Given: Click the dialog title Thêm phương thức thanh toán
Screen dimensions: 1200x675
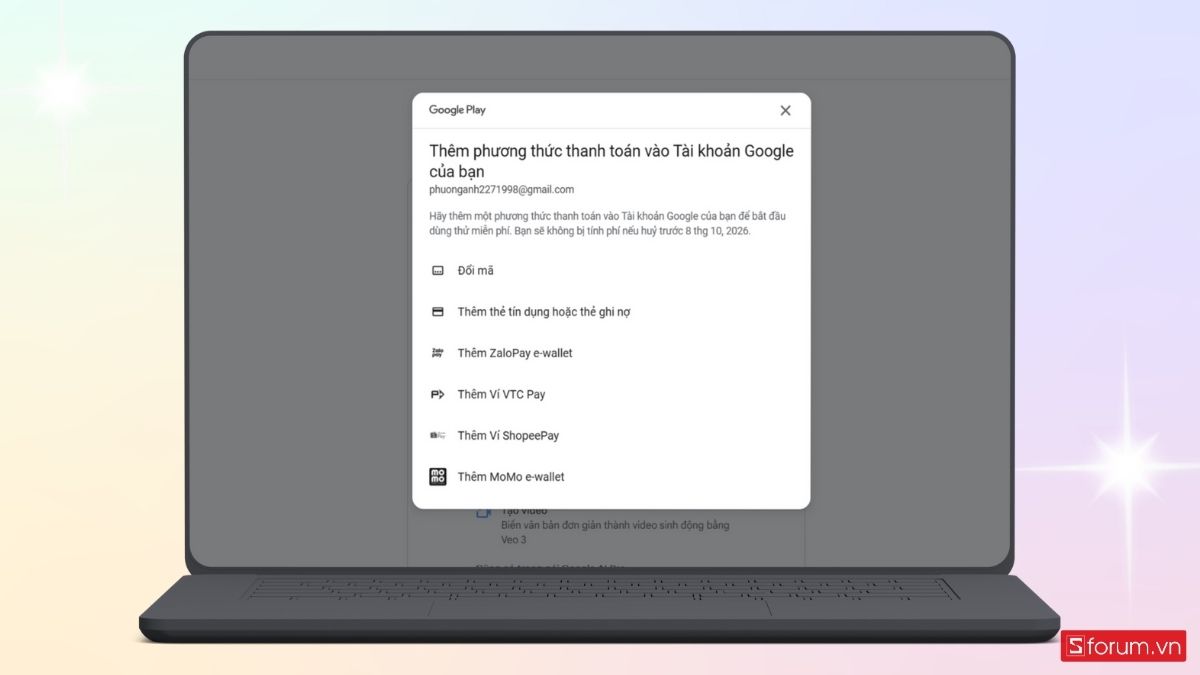Looking at the screenshot, I should pyautogui.click(x=611, y=161).
